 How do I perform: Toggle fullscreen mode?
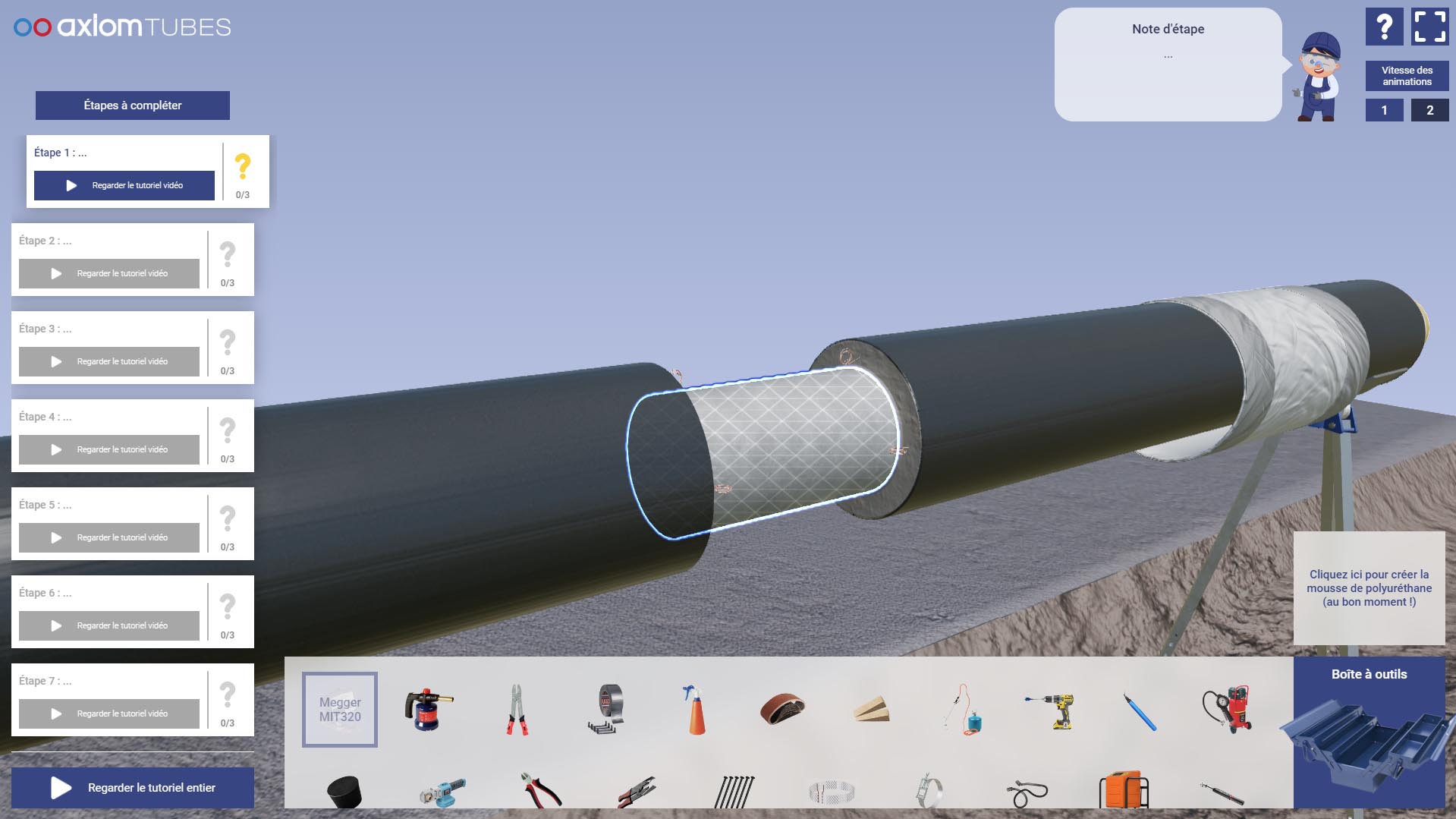coord(1429,27)
